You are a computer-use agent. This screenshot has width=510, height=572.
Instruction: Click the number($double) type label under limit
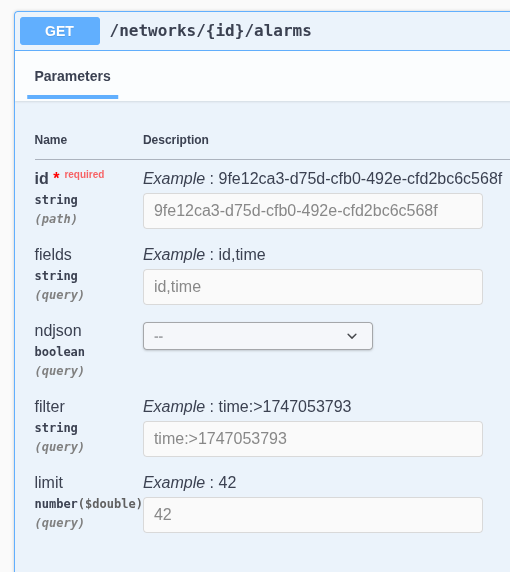[x=88, y=503]
